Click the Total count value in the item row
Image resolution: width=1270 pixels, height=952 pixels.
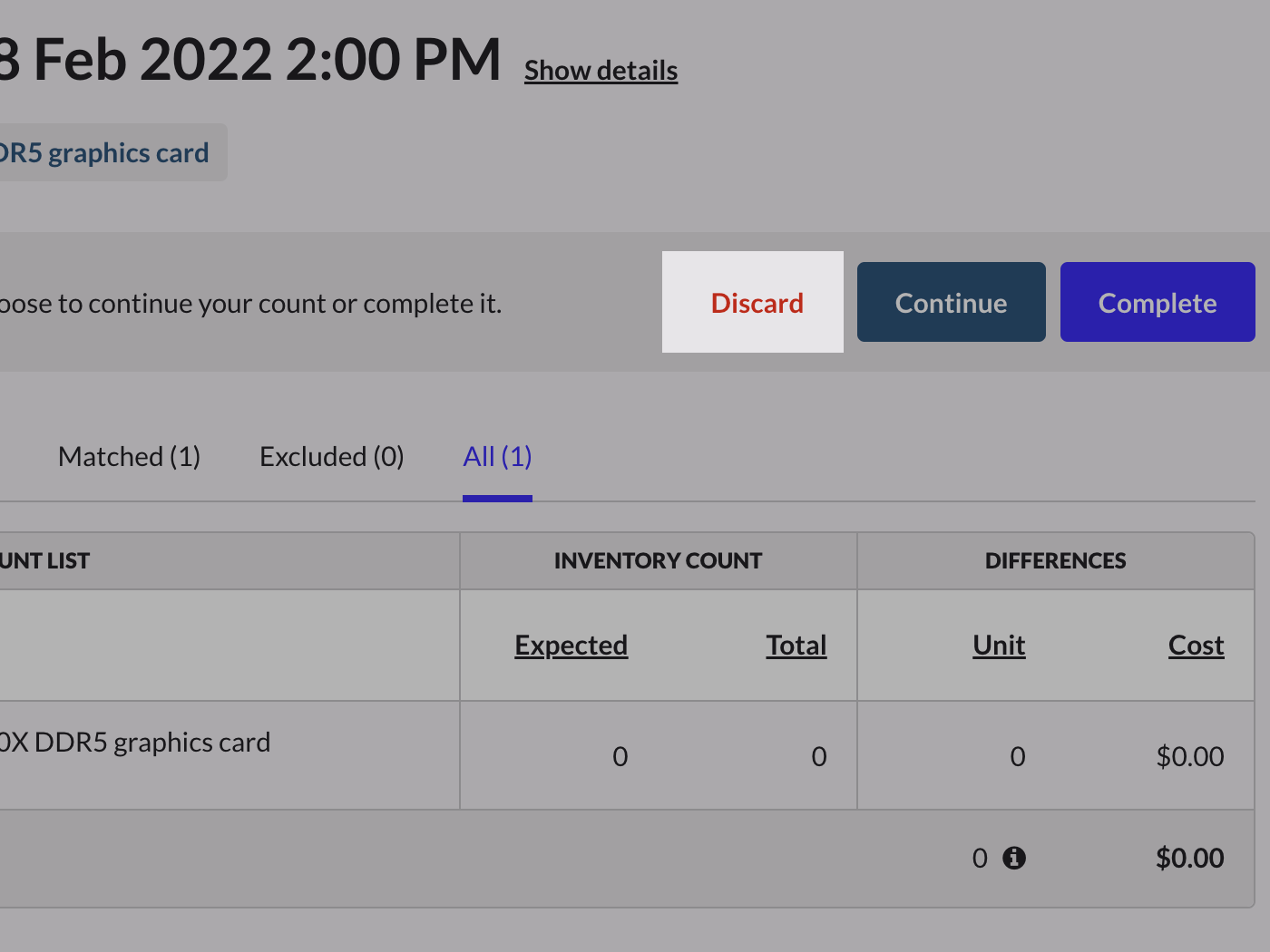818,756
